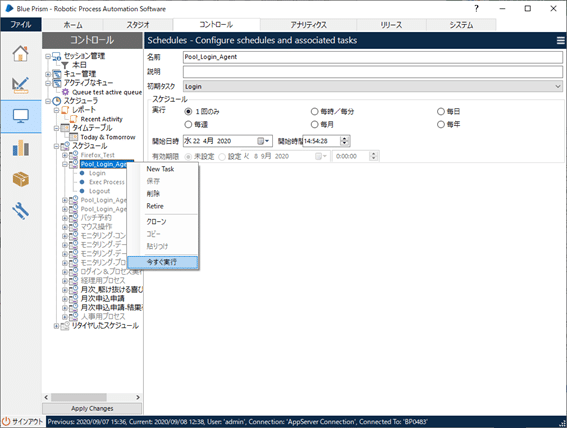Click the Apply Changes button
Image resolution: width=567 pixels, height=428 pixels.
pyautogui.click(x=92, y=408)
